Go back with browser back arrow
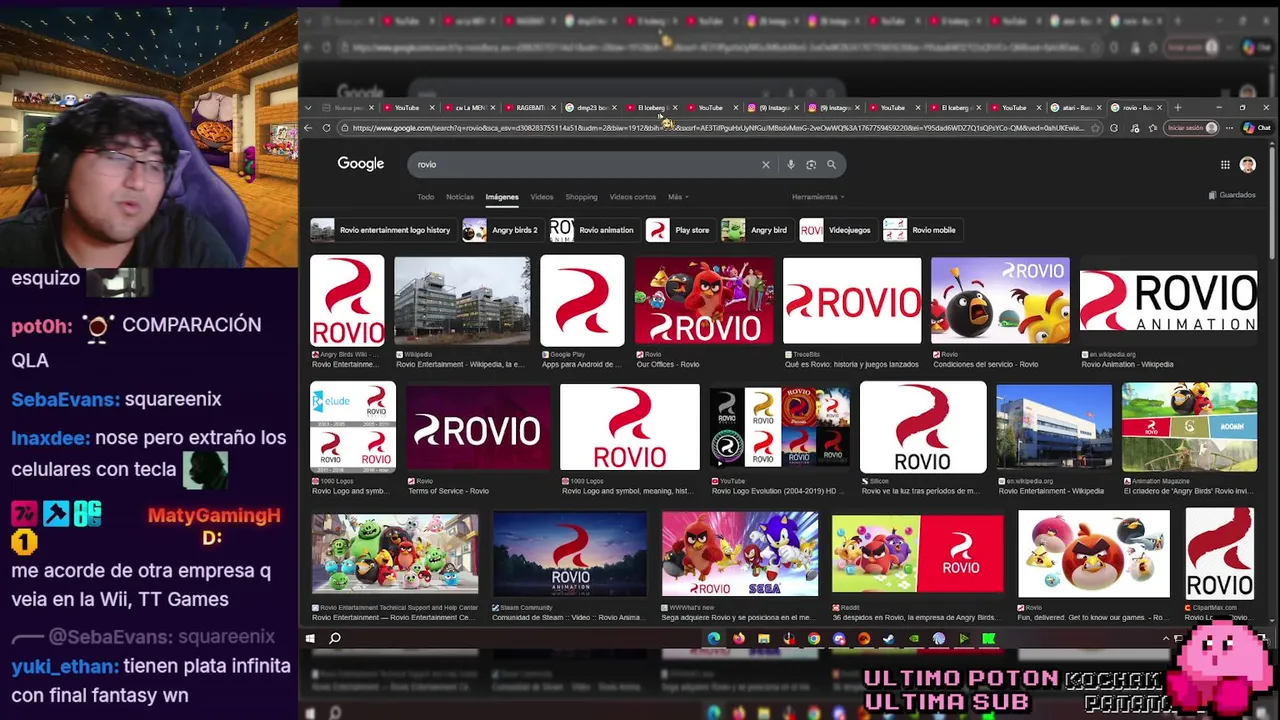 308,128
